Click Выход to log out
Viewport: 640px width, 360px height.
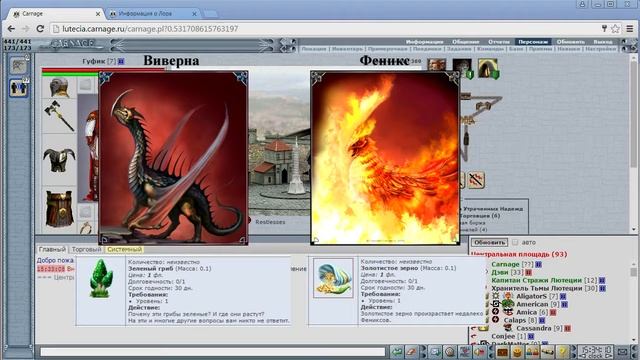click(602, 42)
